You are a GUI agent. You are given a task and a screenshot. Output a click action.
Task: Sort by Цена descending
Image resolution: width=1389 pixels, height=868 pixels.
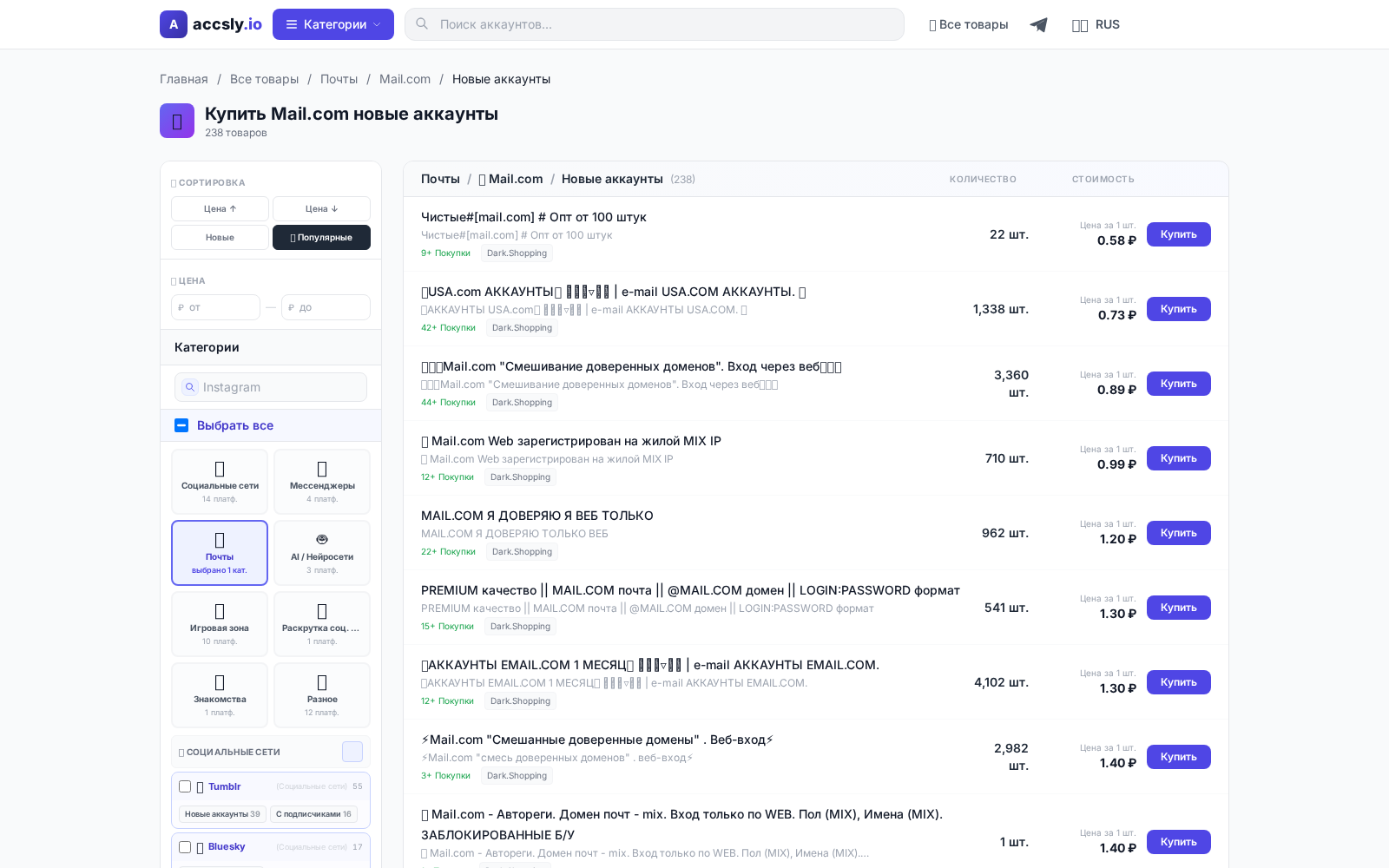pyautogui.click(x=321, y=208)
